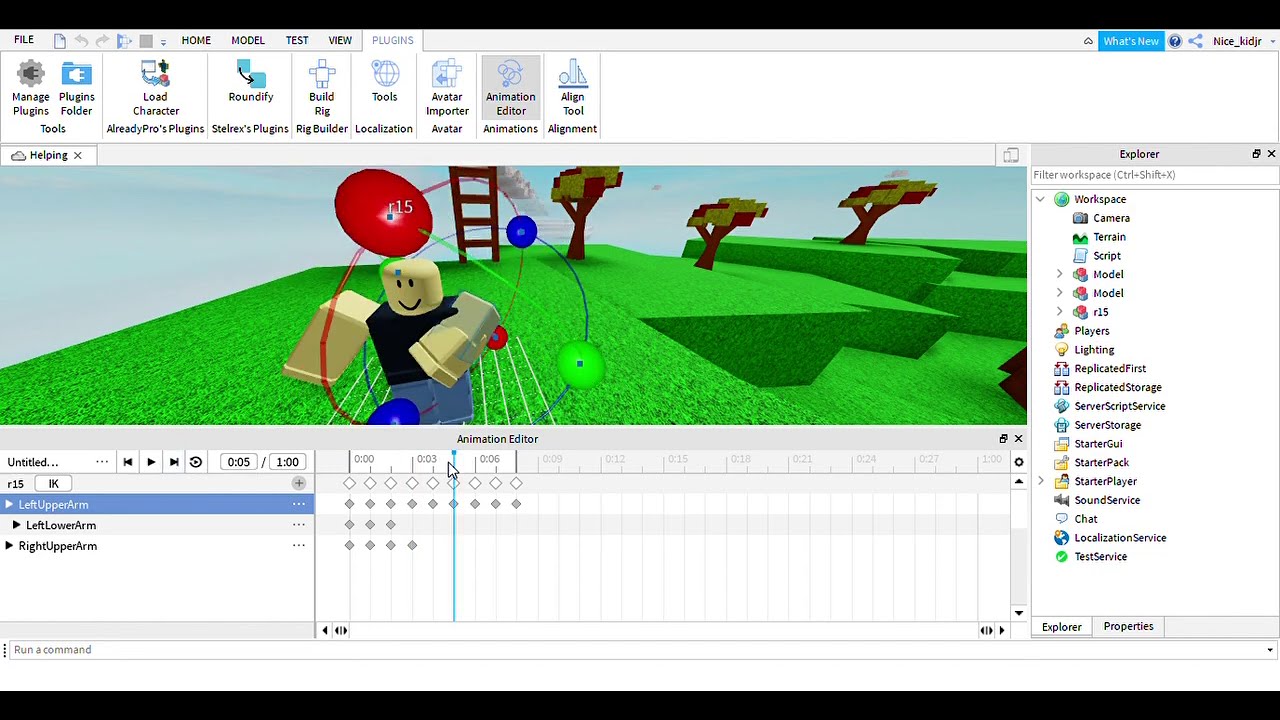Jump to first keyframe
The image size is (1280, 720).
pos(127,462)
